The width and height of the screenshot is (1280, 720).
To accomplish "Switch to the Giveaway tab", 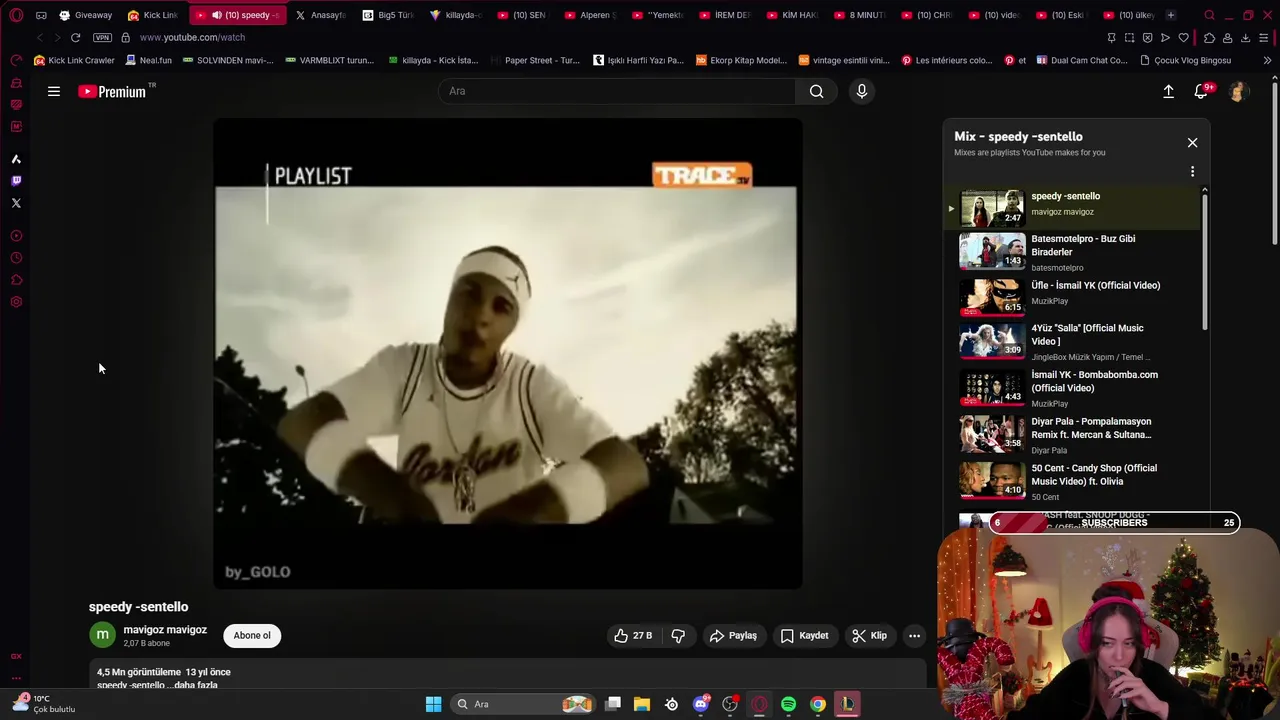I will pyautogui.click(x=85, y=15).
